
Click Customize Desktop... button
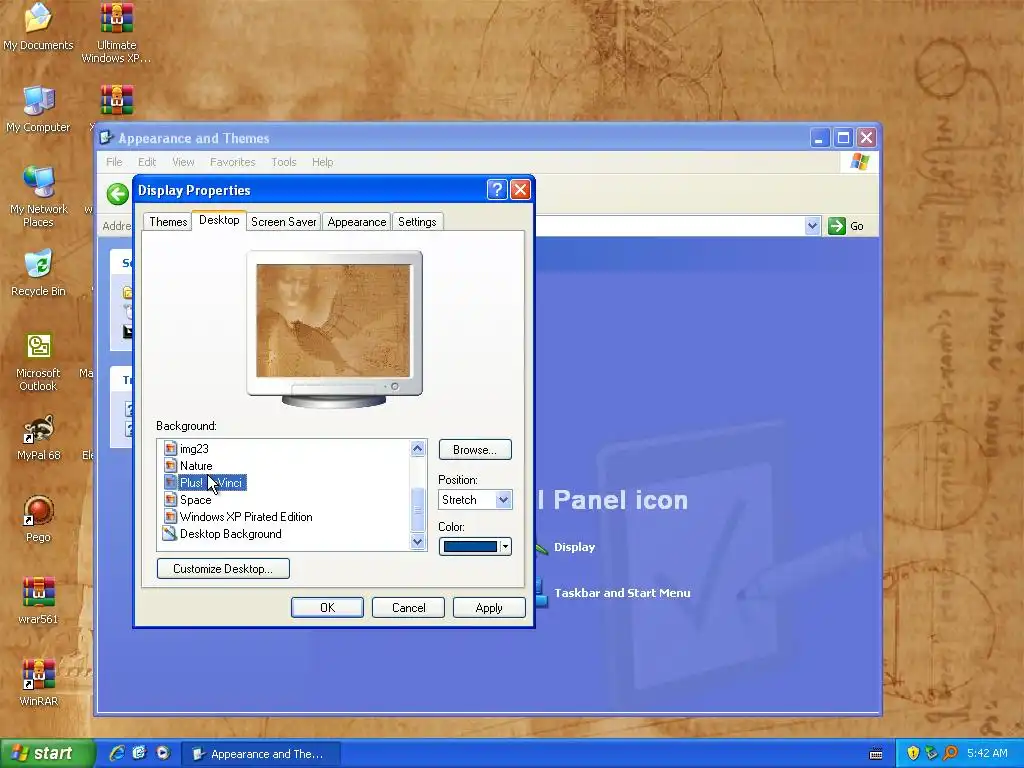(223, 569)
